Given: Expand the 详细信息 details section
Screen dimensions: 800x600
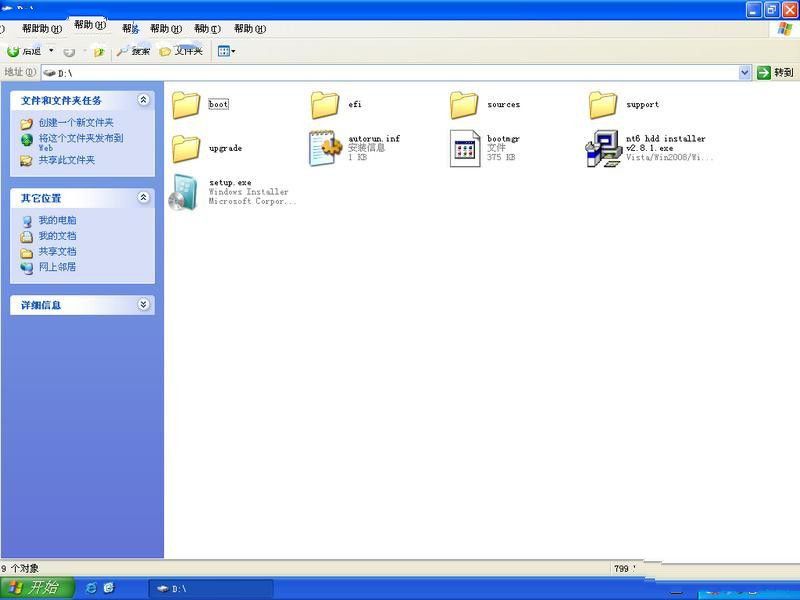Looking at the screenshot, I should (x=144, y=305).
